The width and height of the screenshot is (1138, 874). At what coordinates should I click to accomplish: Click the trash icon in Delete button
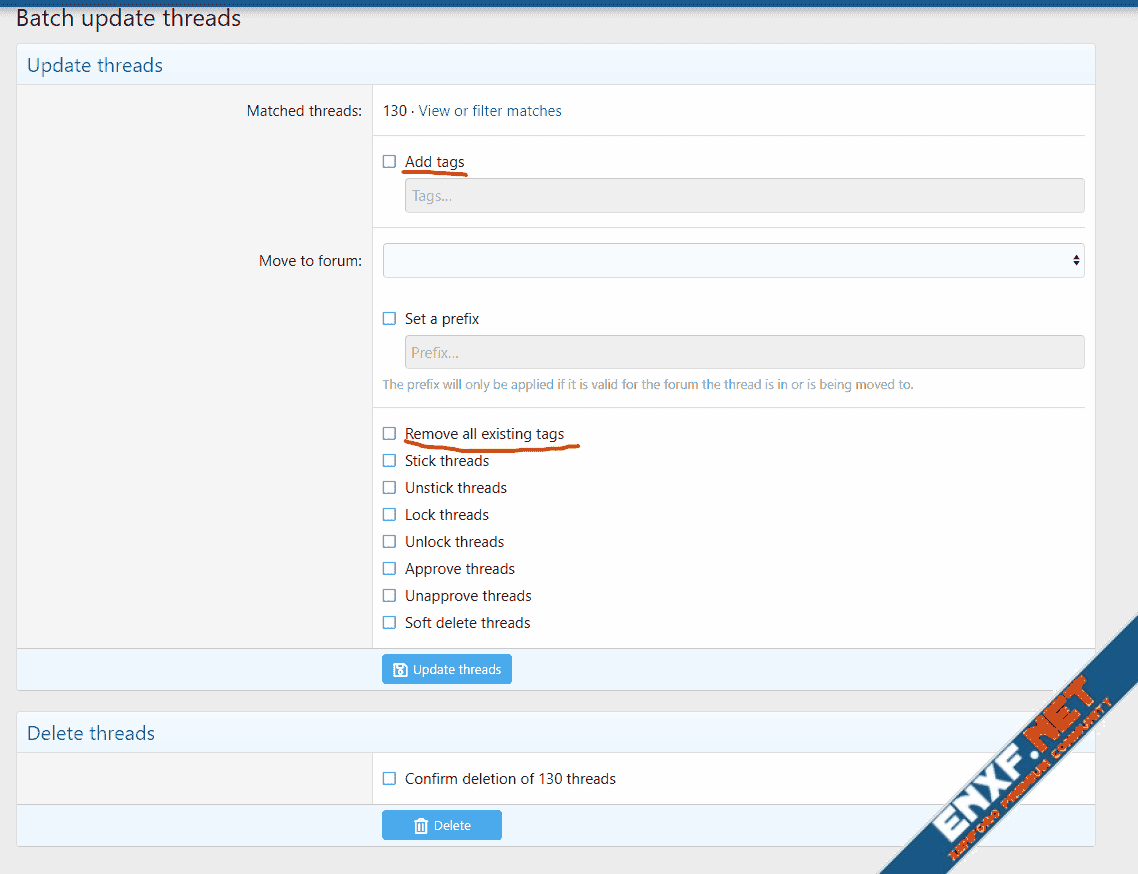pos(421,826)
